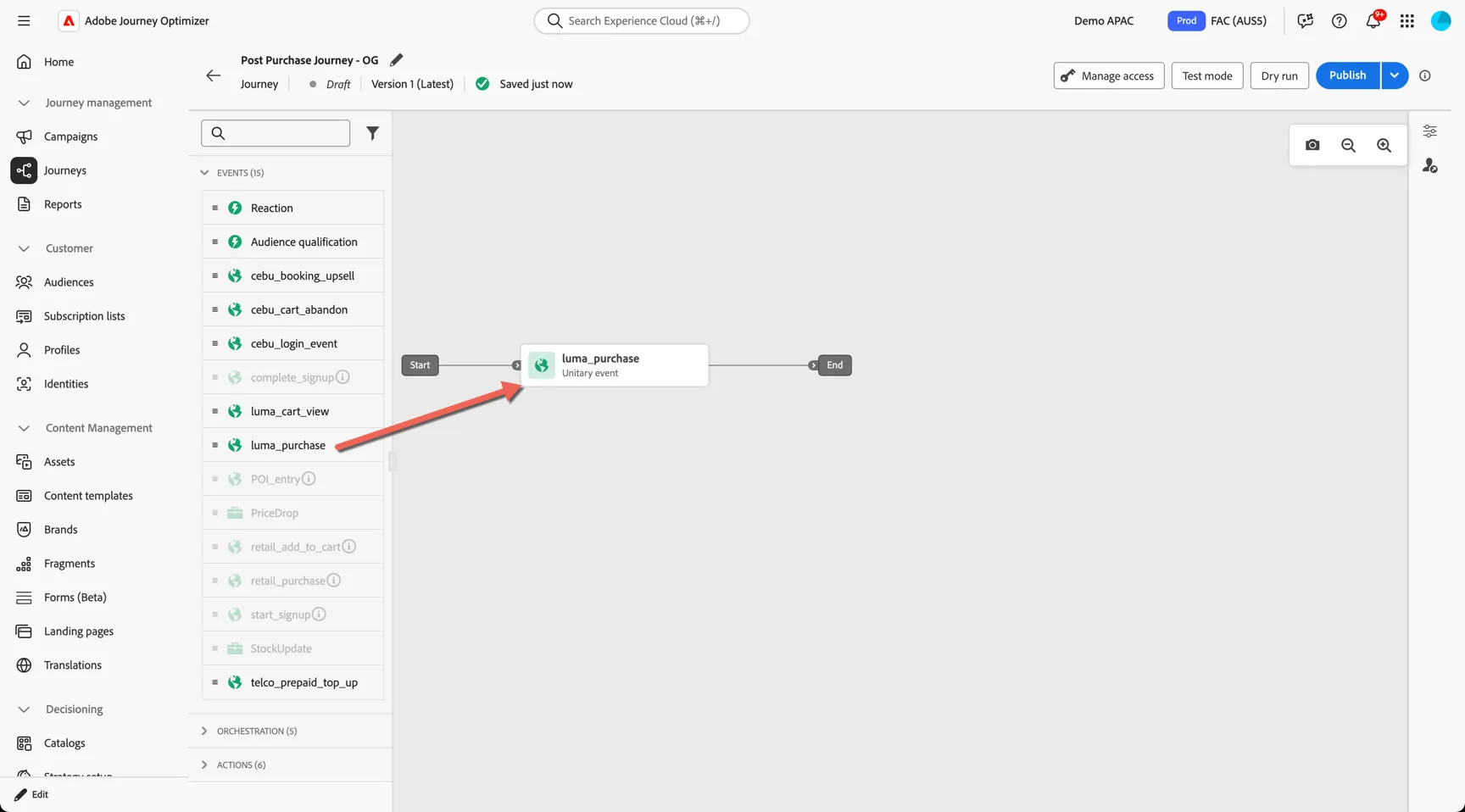Collapse the Customer nav group
The height and width of the screenshot is (812, 1465).
click(24, 248)
